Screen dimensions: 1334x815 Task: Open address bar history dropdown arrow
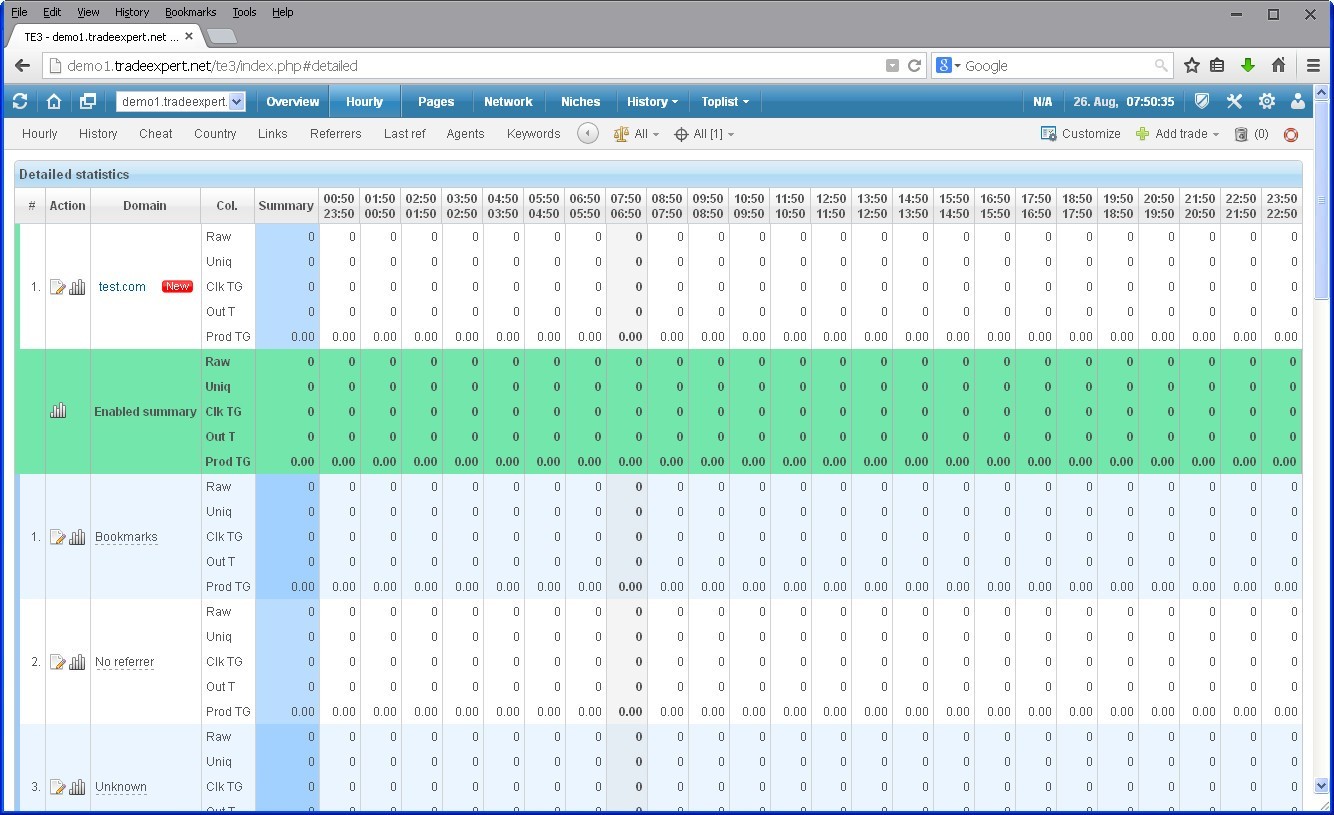(x=892, y=66)
